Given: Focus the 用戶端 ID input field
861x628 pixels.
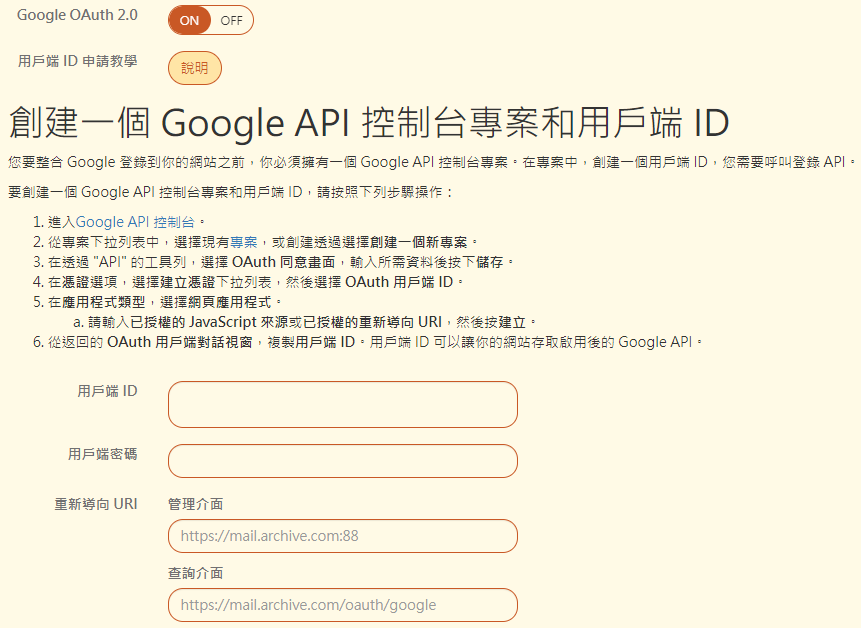Looking at the screenshot, I should pos(342,404).
